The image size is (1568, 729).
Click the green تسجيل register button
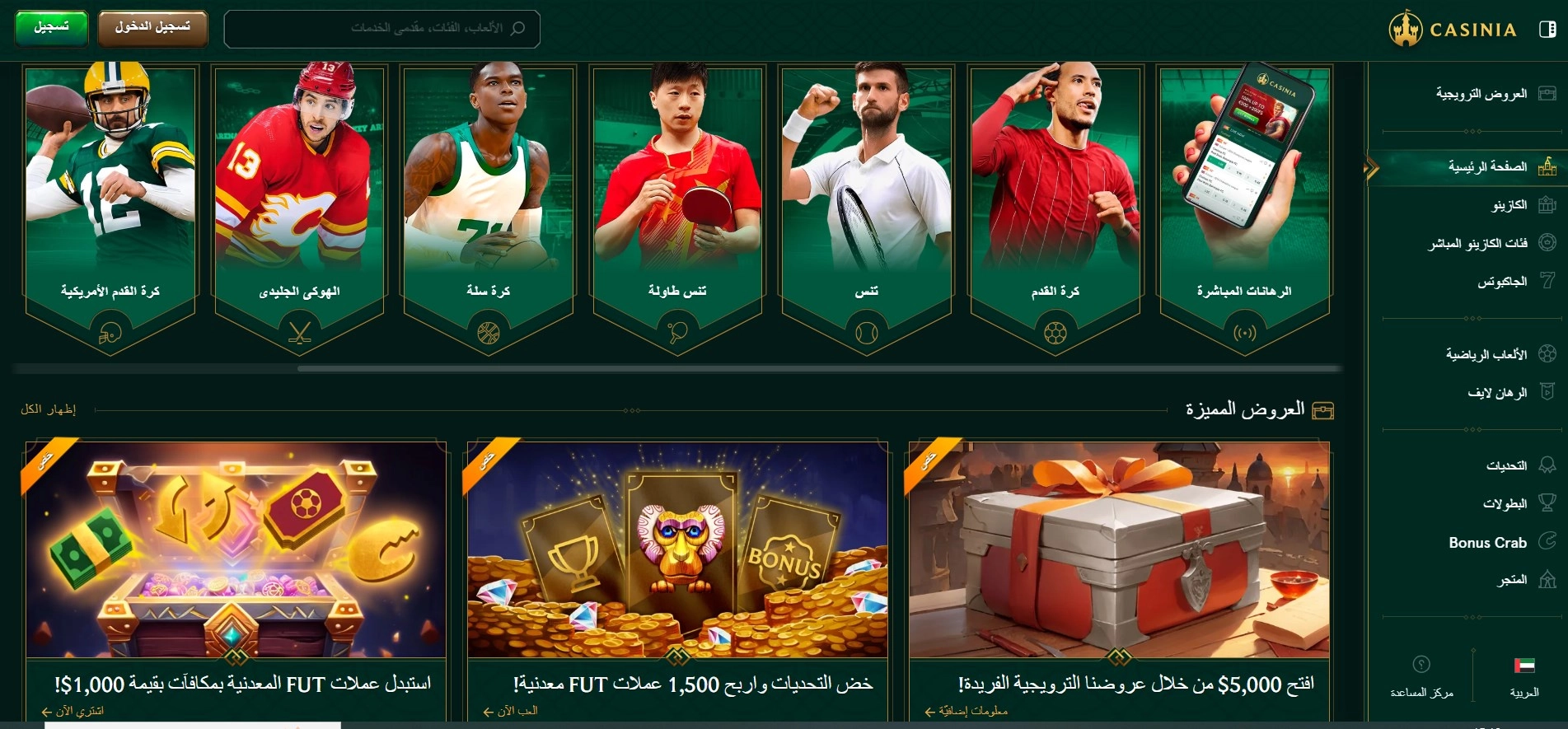[x=52, y=28]
